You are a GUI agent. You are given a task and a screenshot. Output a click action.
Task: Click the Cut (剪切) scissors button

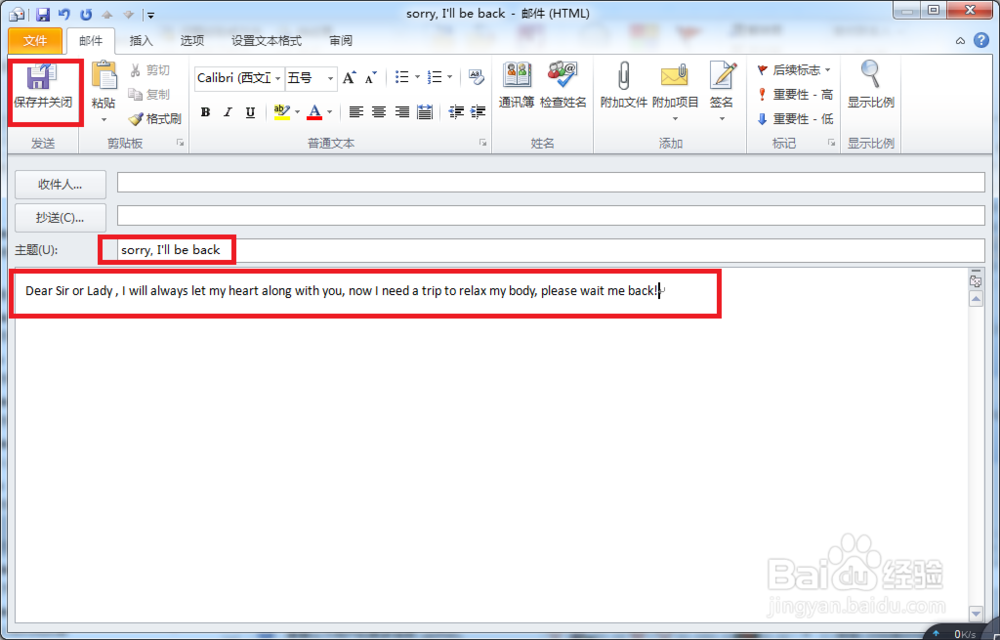150,70
